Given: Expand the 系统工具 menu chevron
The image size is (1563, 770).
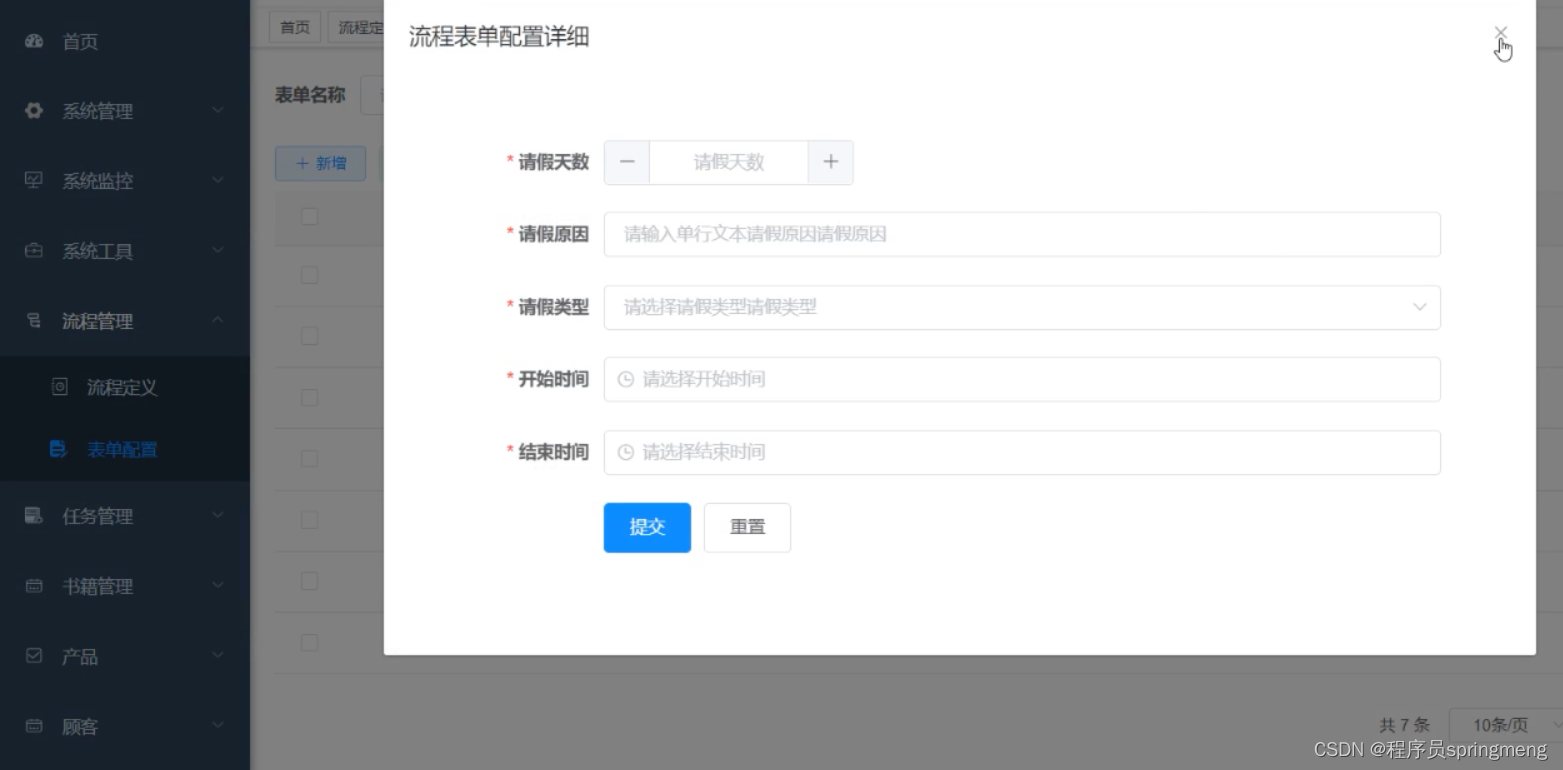Looking at the screenshot, I should (218, 251).
